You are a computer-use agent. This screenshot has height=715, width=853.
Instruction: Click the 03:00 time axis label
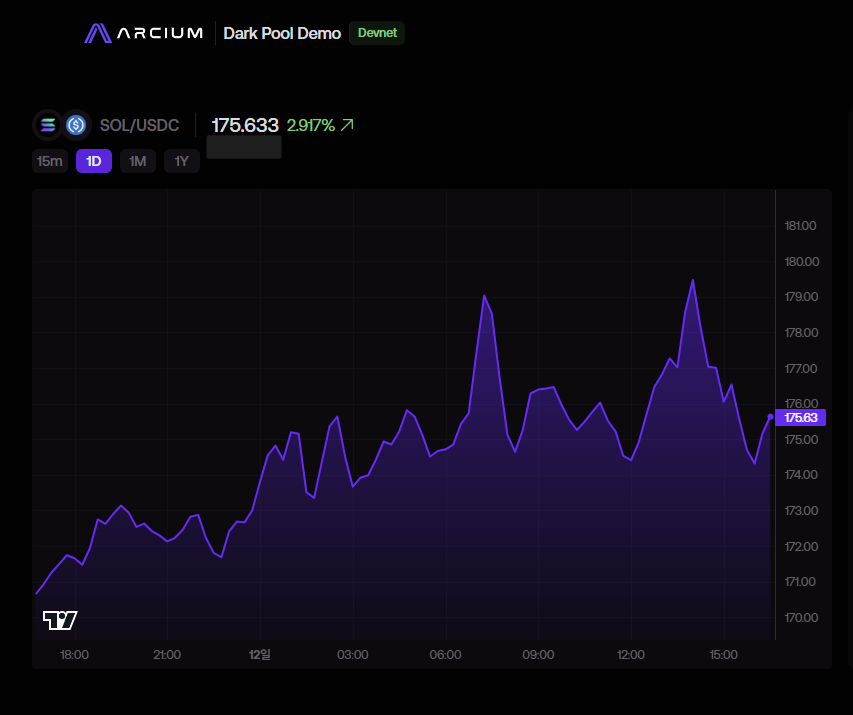pos(353,655)
